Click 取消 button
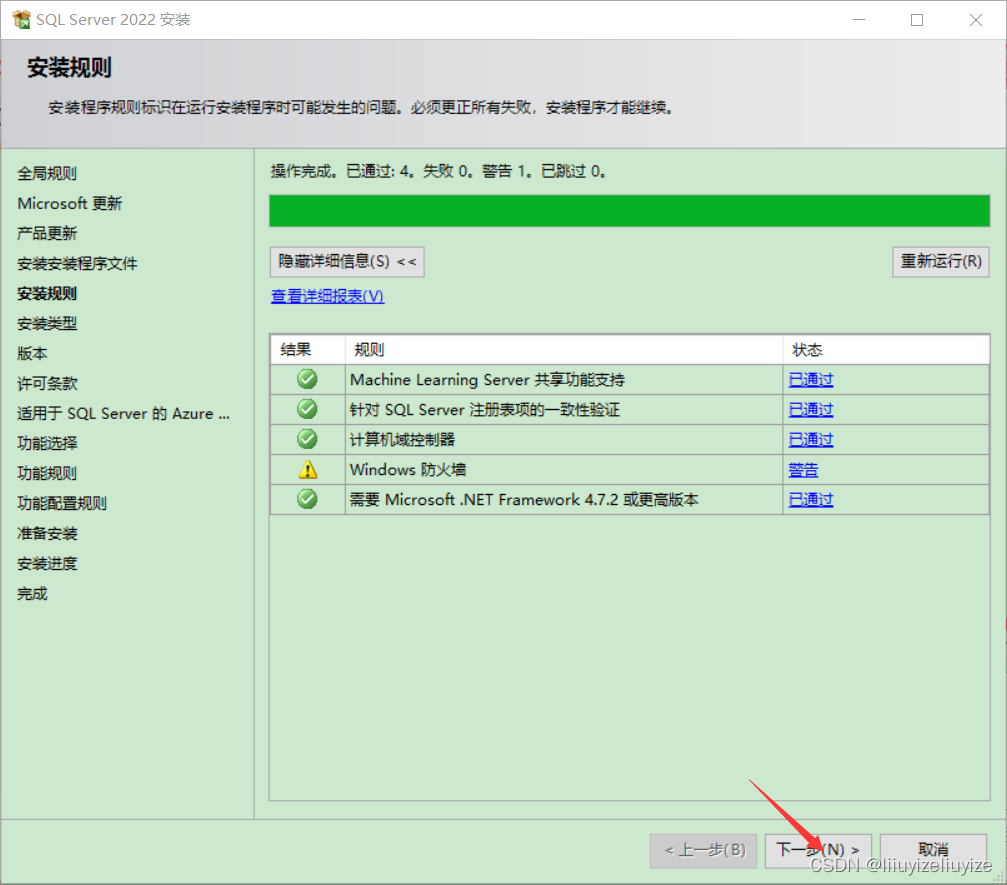 933,850
